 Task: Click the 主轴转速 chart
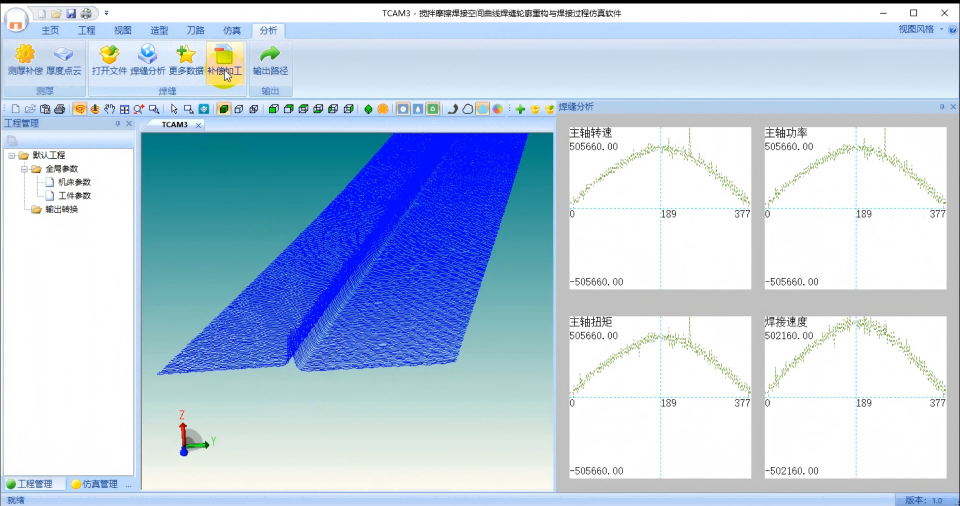click(x=660, y=208)
